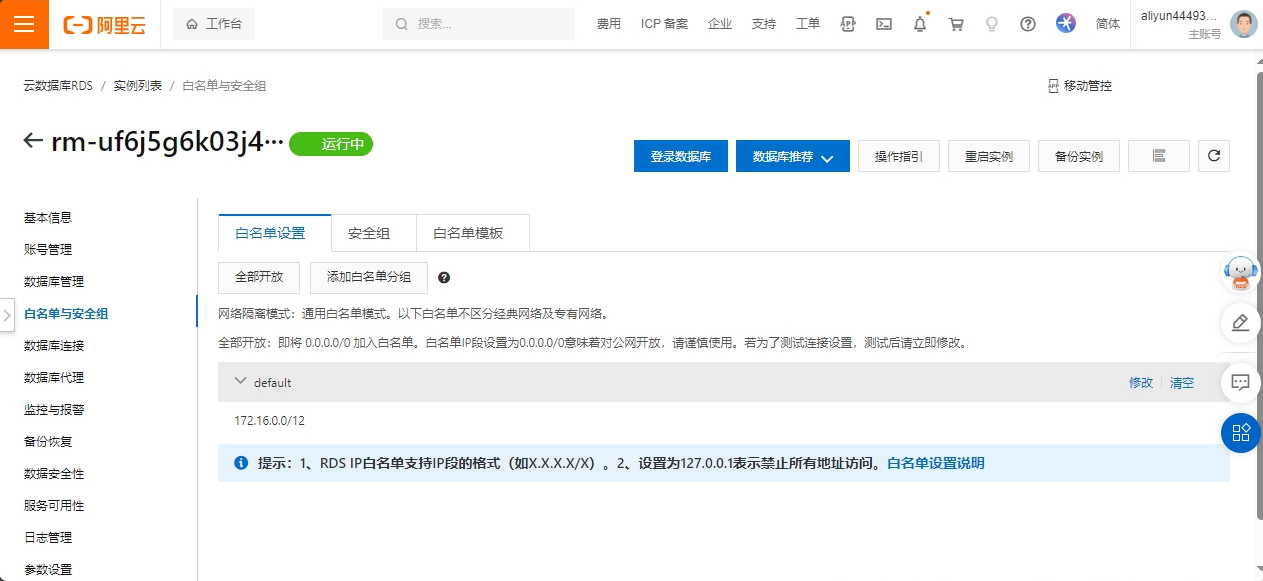This screenshot has width=1263, height=581.
Task: Open the 白名单设置说明 link
Action: click(935, 463)
